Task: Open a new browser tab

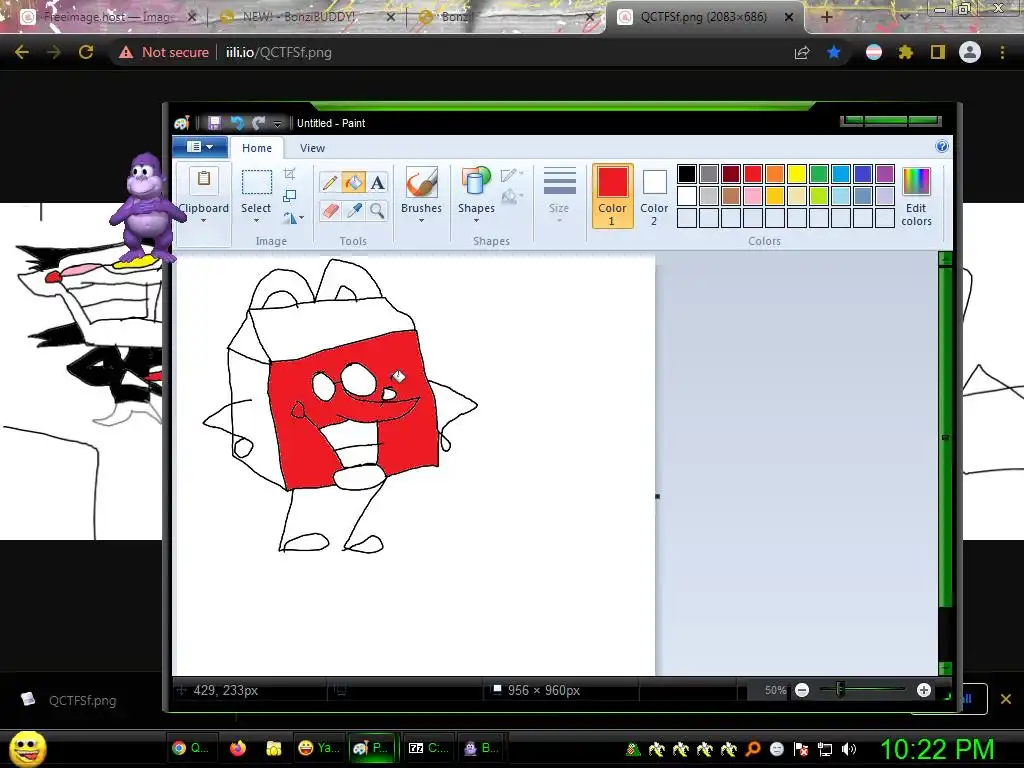Action: click(826, 17)
